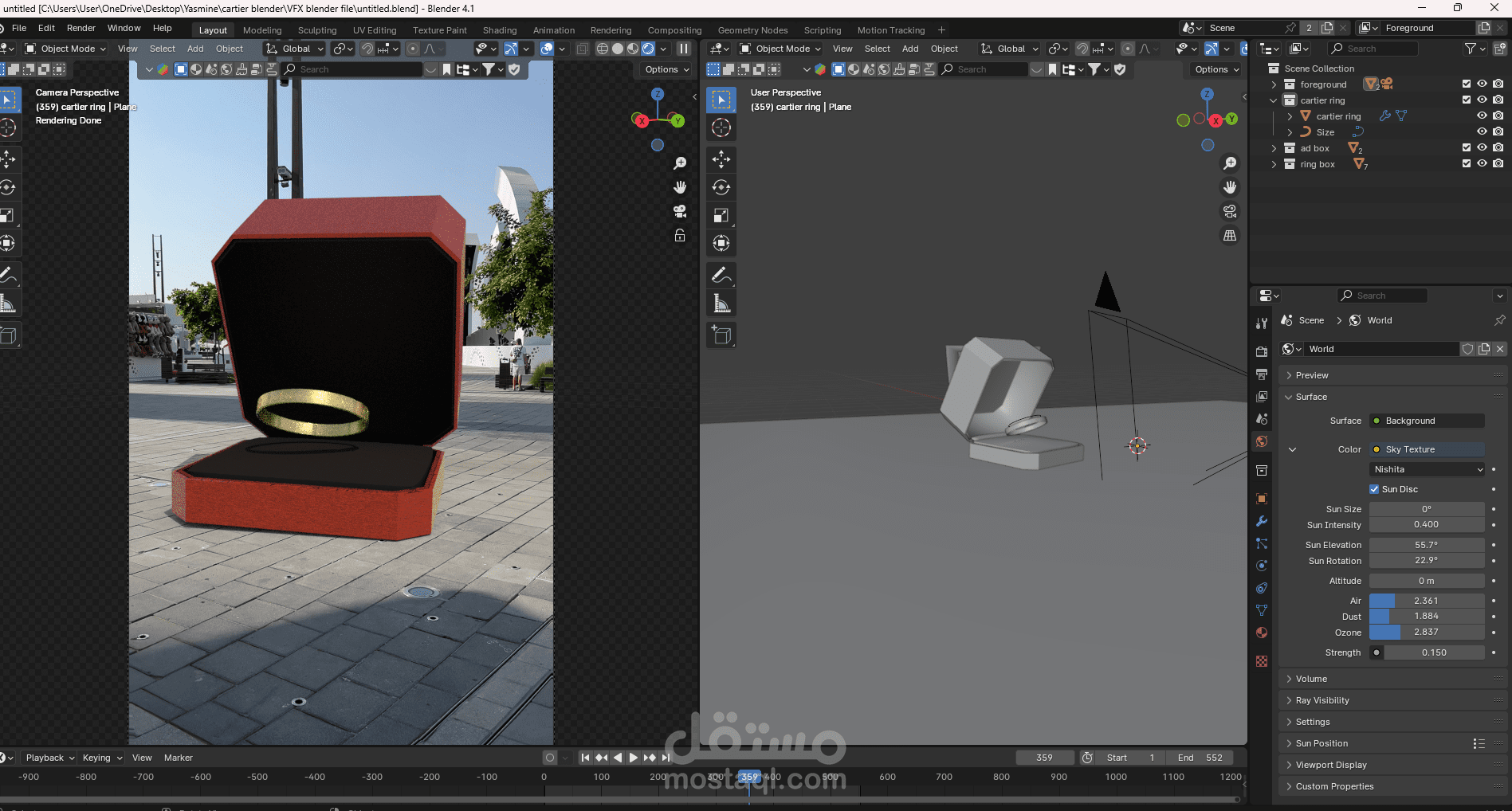Play the animation forward
Viewport: 1512px width, 811px height.
tap(634, 758)
